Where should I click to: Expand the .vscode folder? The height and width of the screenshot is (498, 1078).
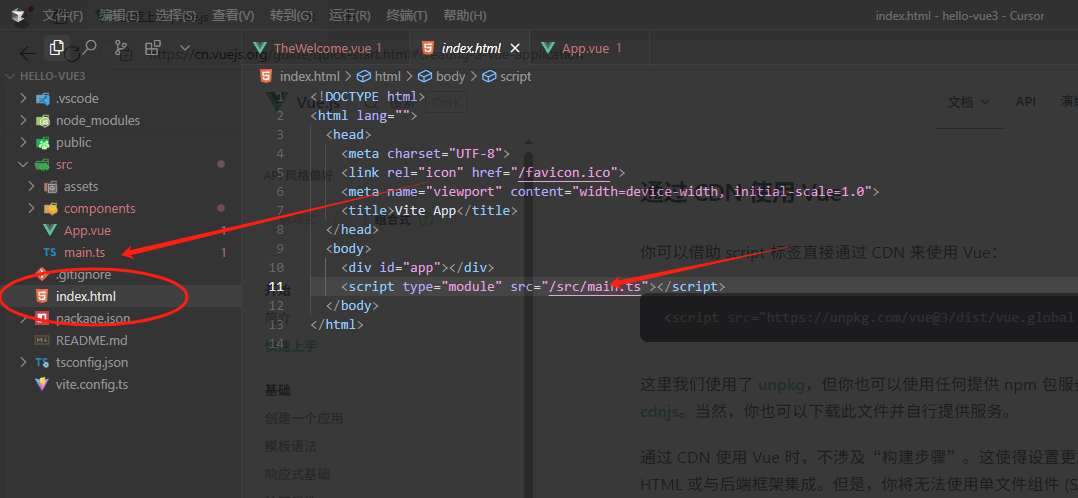[23, 98]
